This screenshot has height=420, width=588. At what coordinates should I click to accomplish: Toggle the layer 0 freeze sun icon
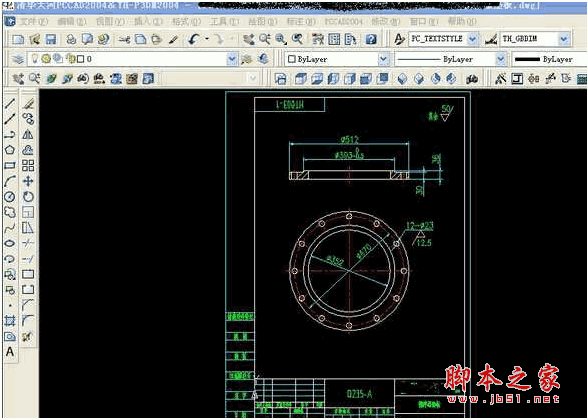coord(46,58)
